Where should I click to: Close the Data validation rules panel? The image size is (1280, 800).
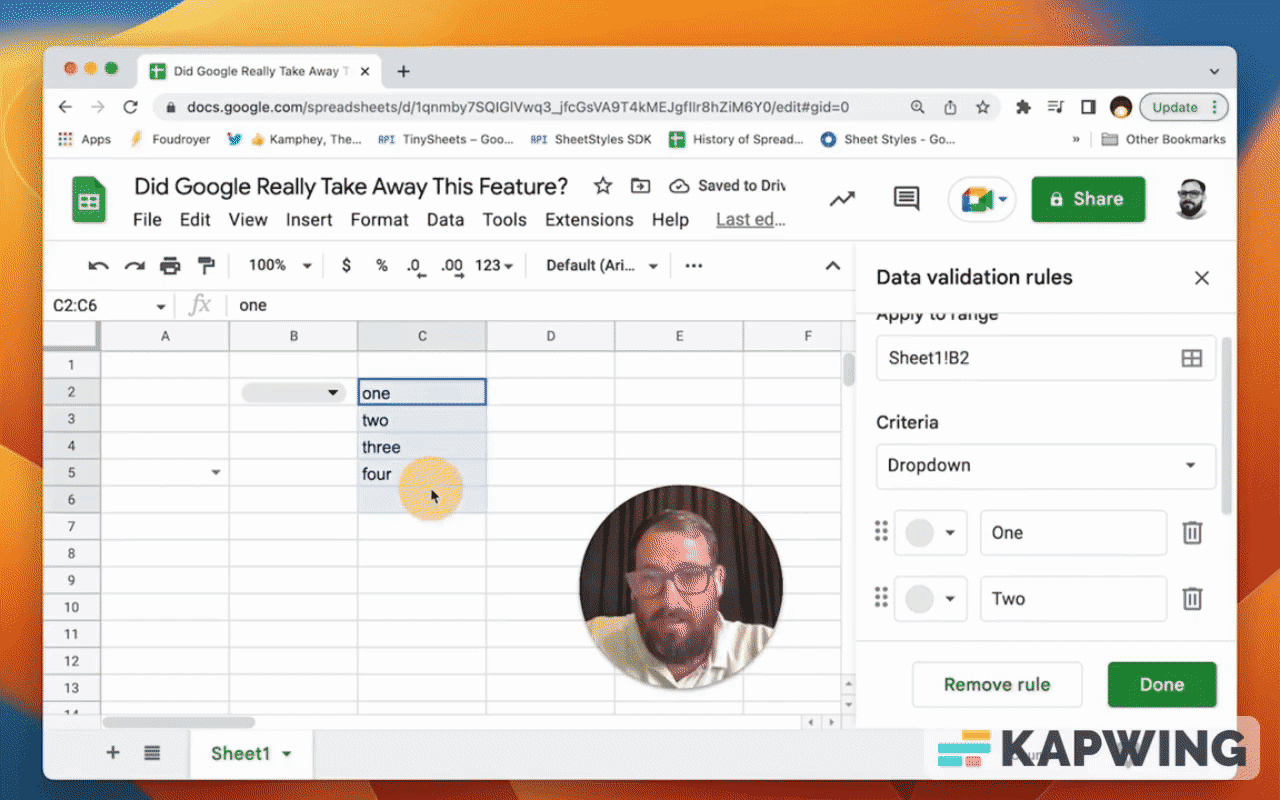(1202, 278)
